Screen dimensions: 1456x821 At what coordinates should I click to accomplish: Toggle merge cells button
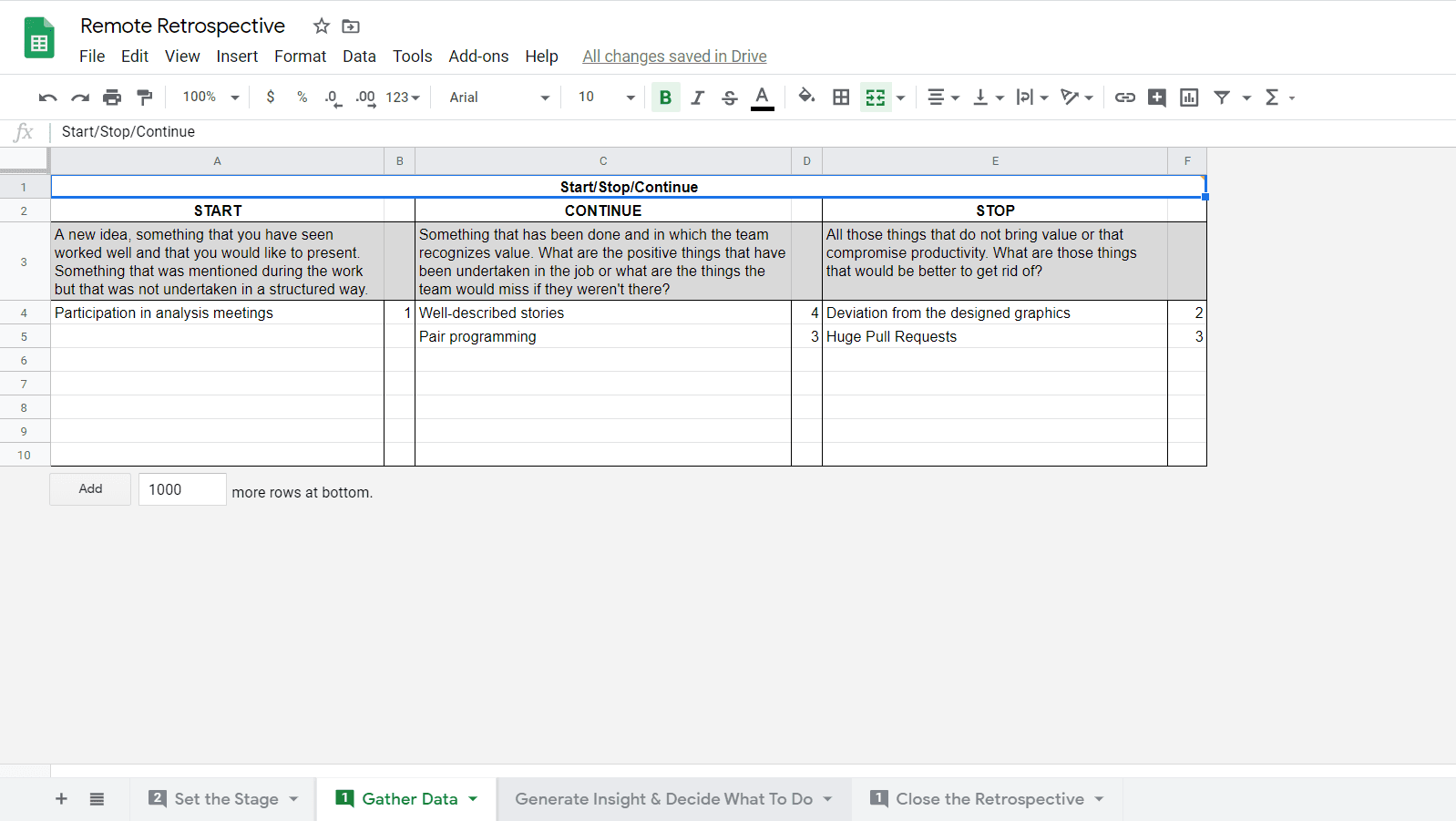coord(876,97)
